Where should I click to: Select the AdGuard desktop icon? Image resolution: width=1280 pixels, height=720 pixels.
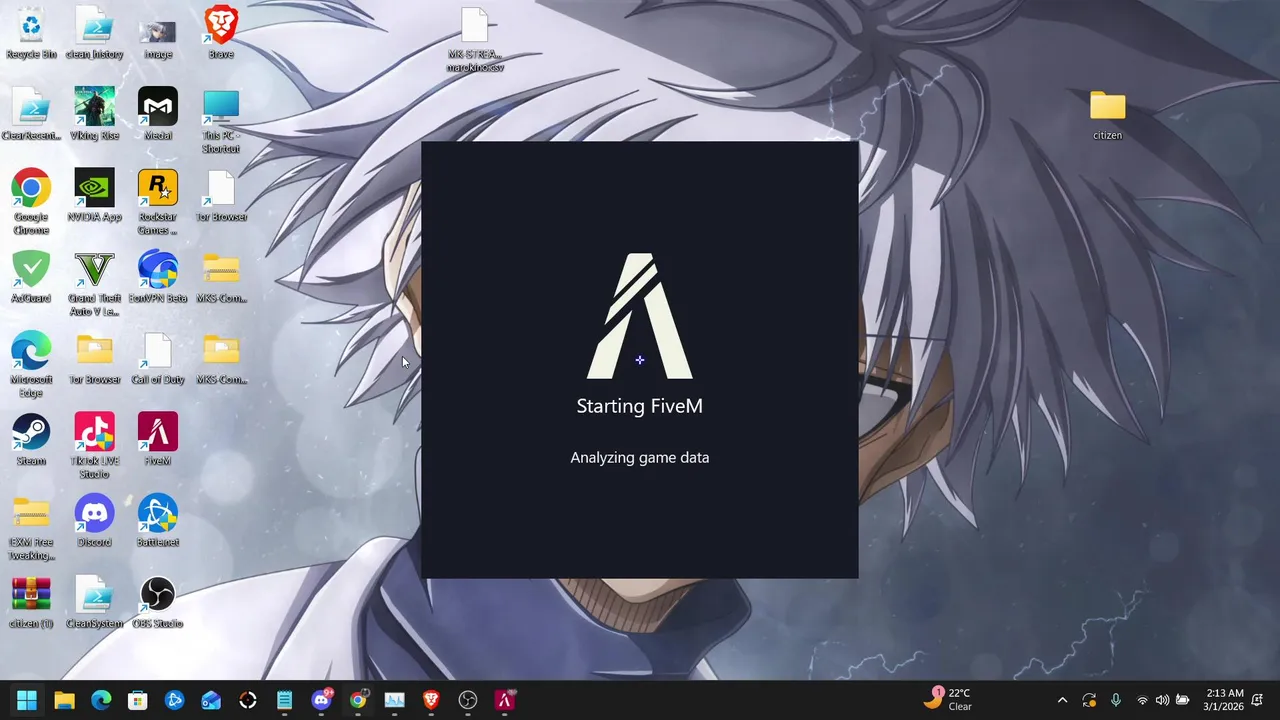coord(31,277)
